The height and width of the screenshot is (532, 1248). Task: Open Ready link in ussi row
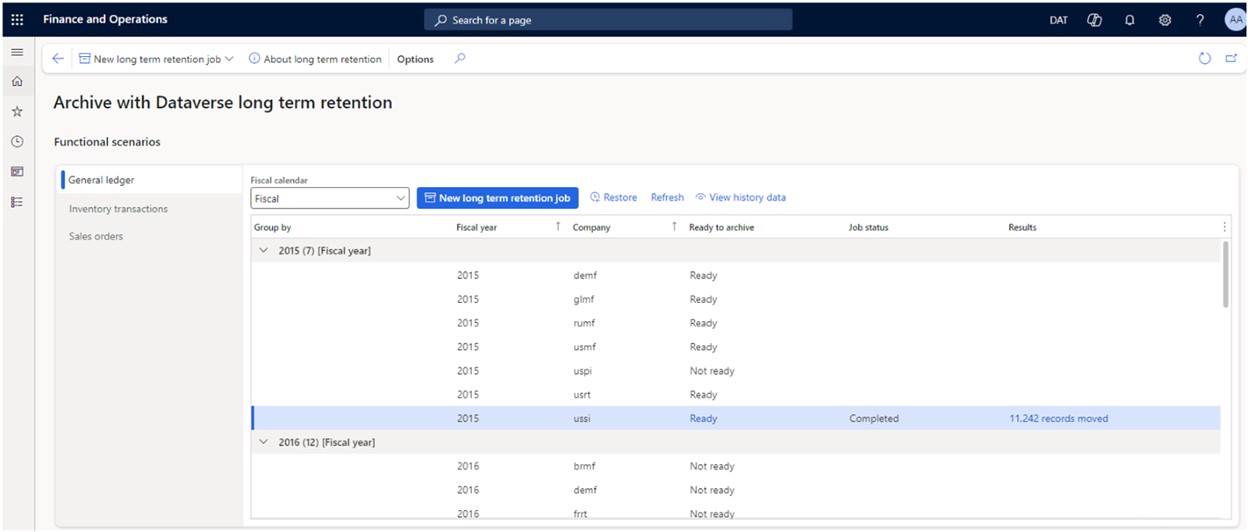click(x=703, y=418)
